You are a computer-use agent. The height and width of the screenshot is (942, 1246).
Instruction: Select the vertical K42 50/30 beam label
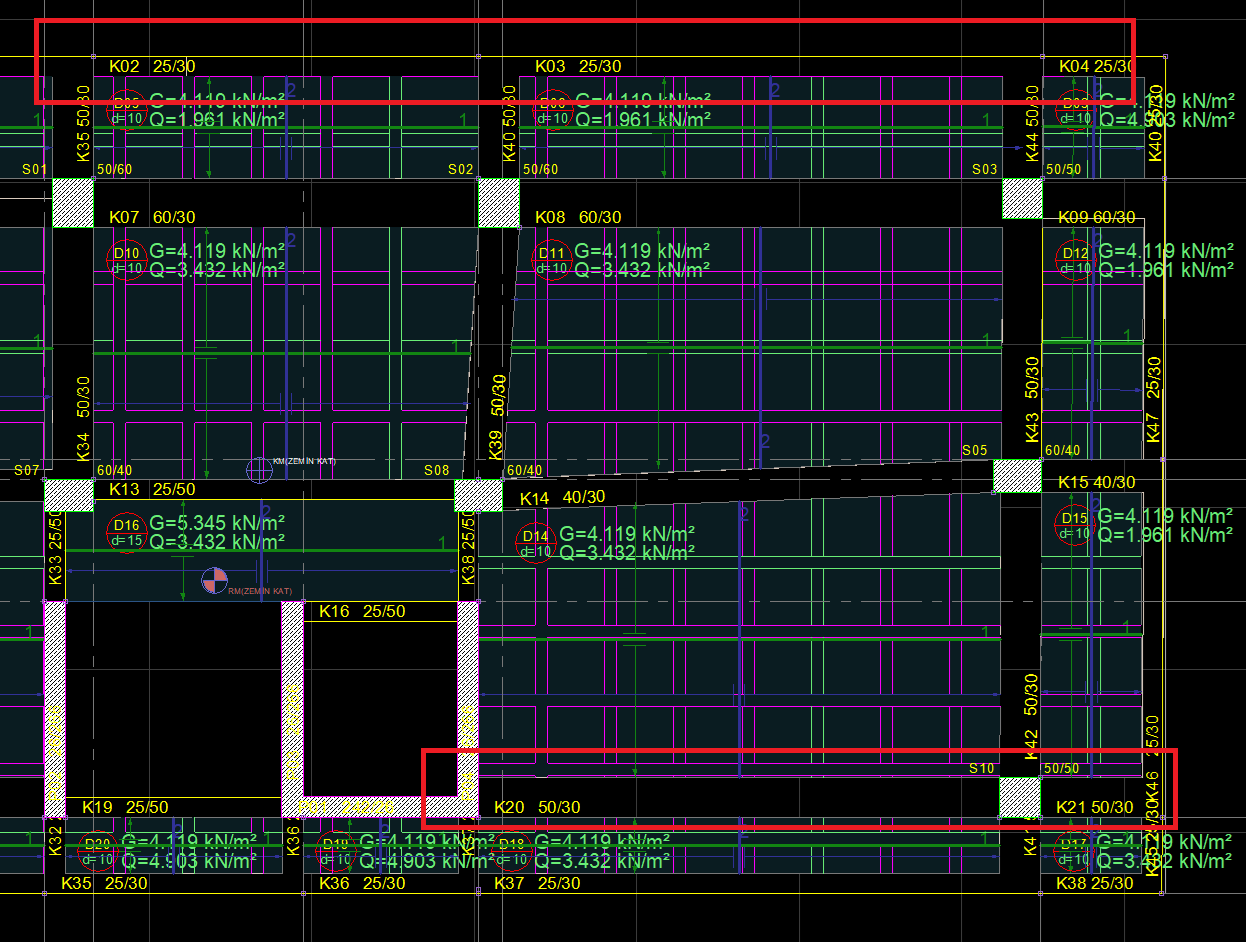tap(1032, 716)
